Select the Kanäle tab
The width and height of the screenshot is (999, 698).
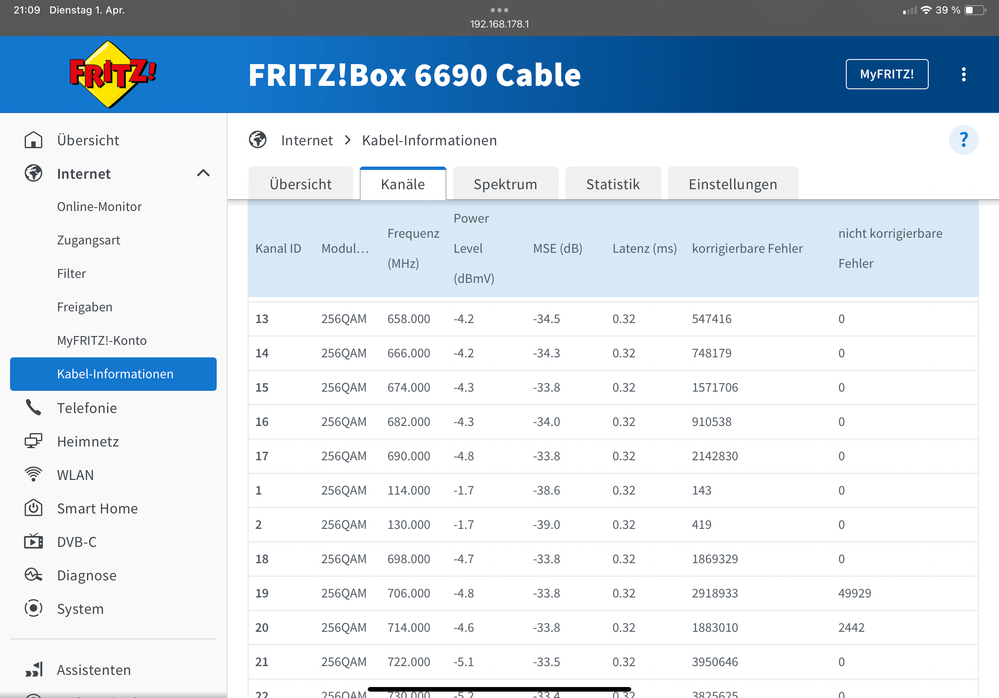pyautogui.click(x=403, y=184)
